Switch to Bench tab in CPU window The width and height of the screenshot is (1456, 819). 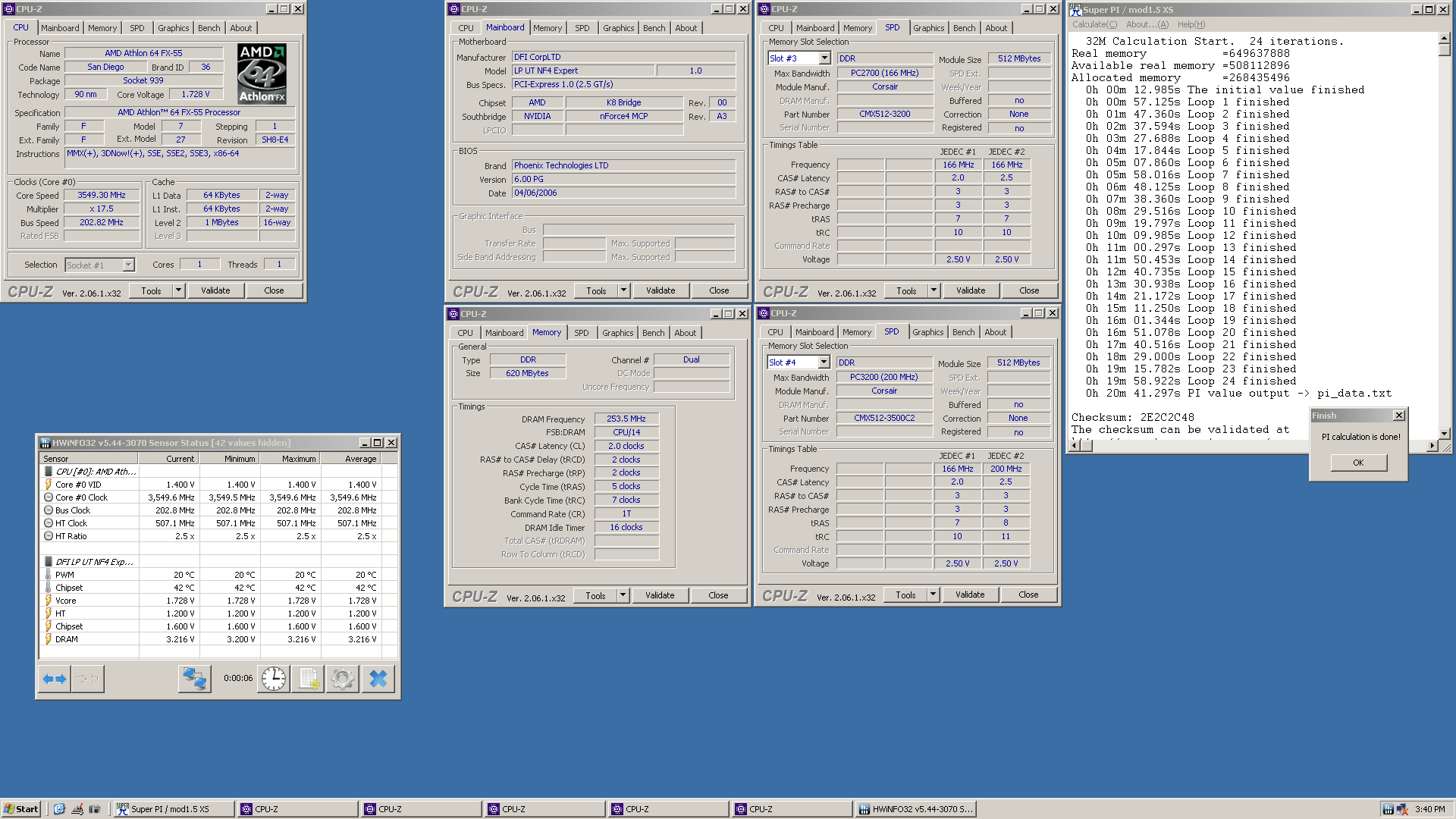(209, 28)
